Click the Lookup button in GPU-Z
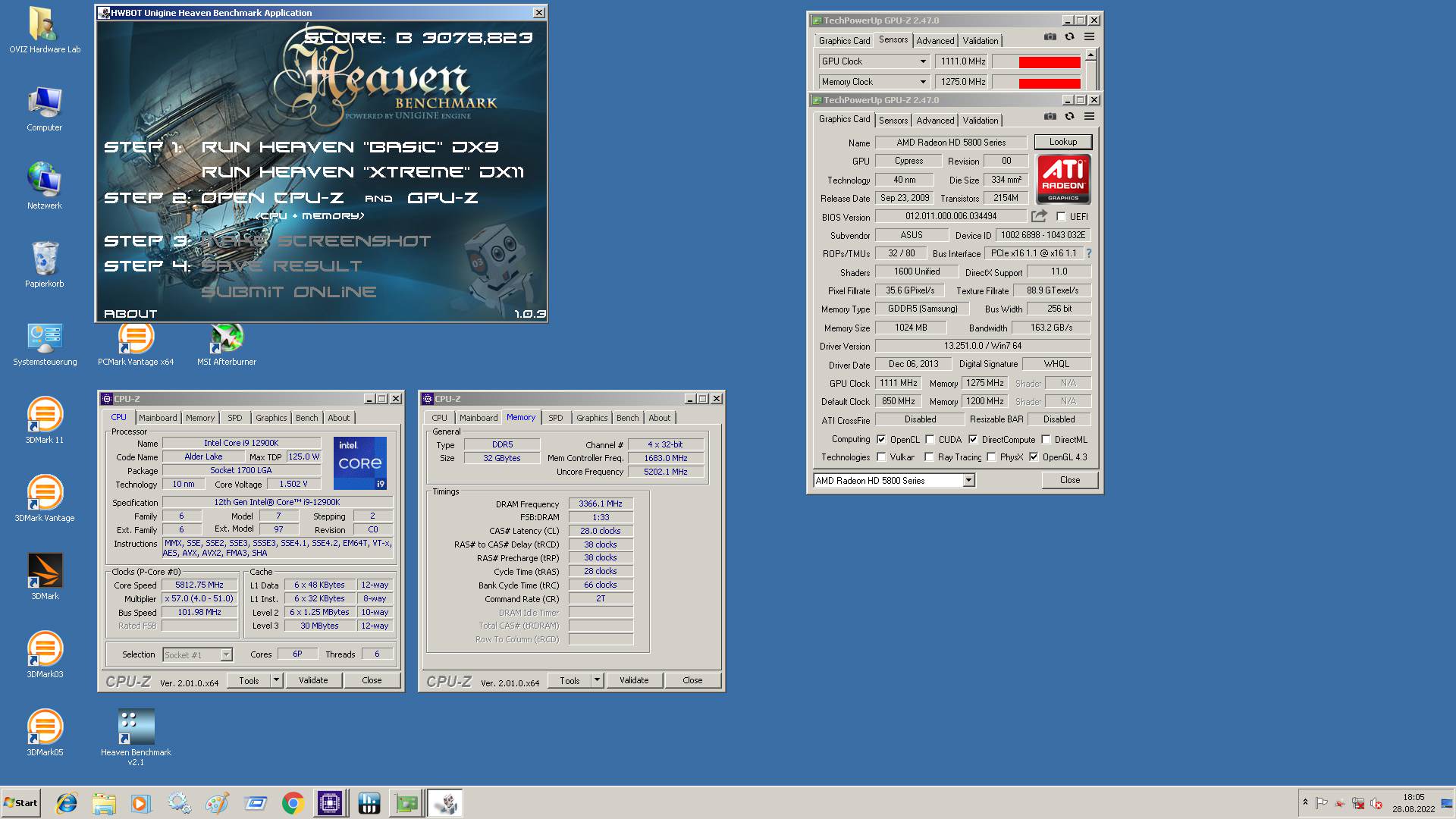Viewport: 1456px width, 819px height. pos(1062,142)
